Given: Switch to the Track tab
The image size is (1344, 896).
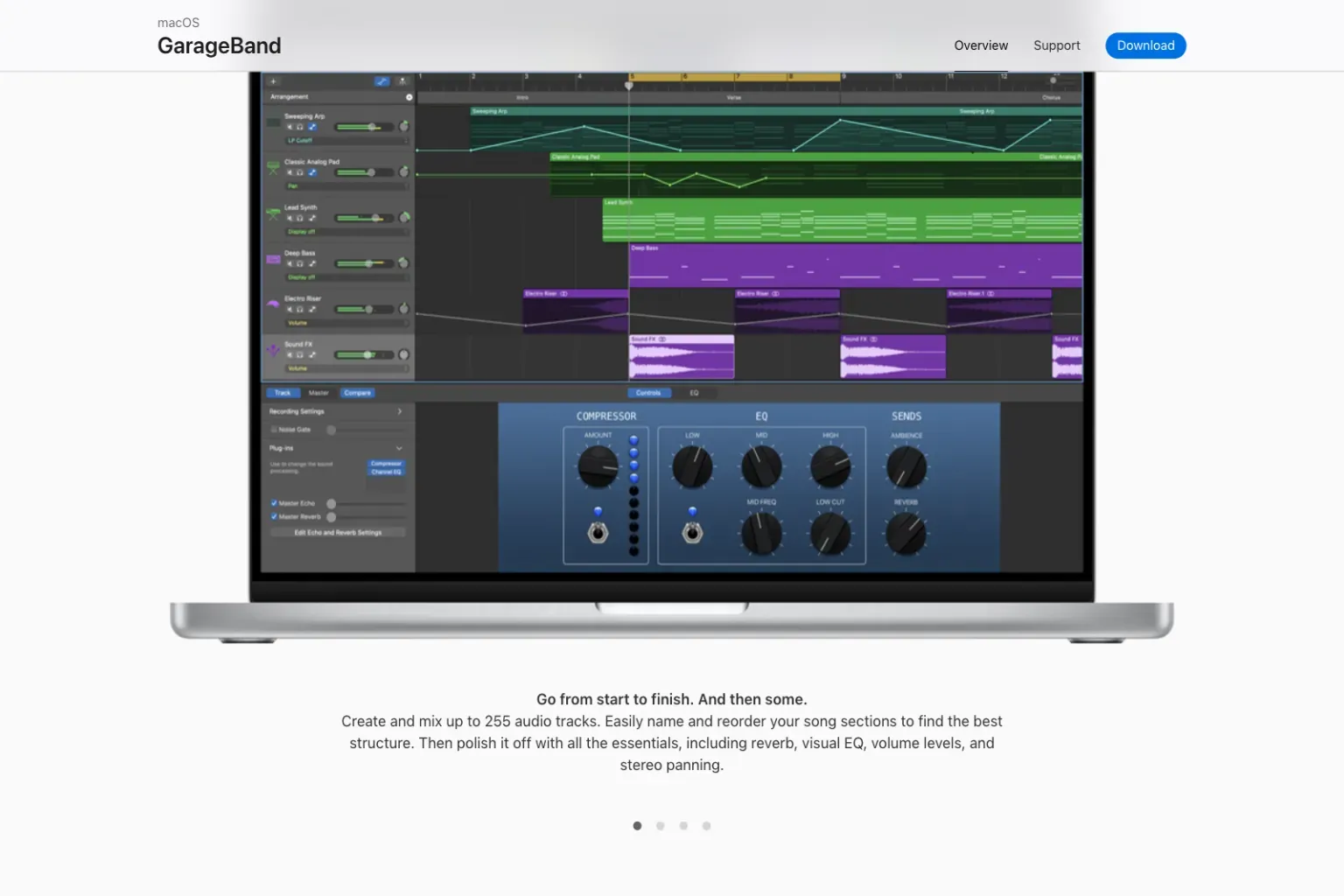Looking at the screenshot, I should click(283, 393).
